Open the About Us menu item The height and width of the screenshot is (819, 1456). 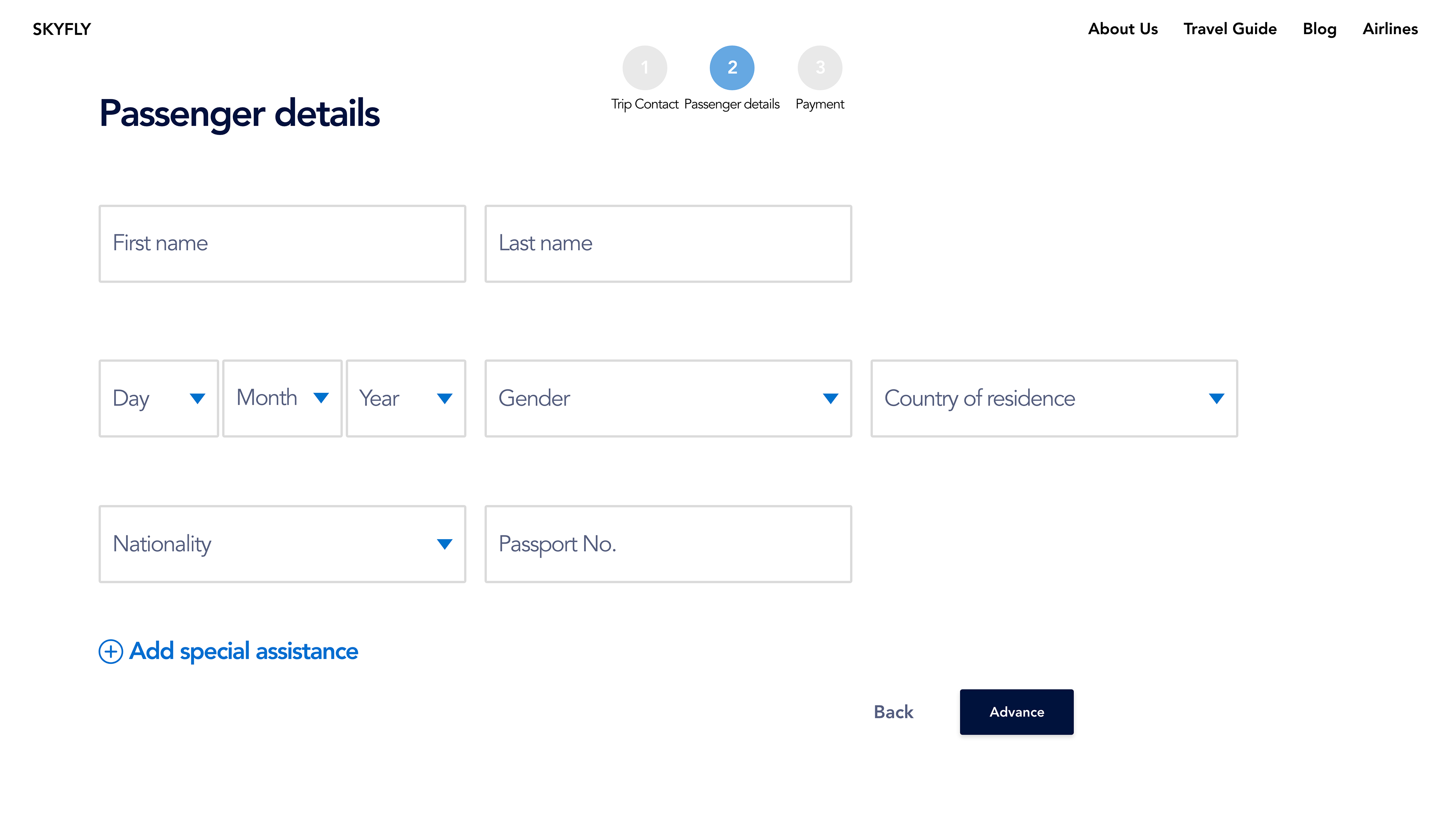1123,29
